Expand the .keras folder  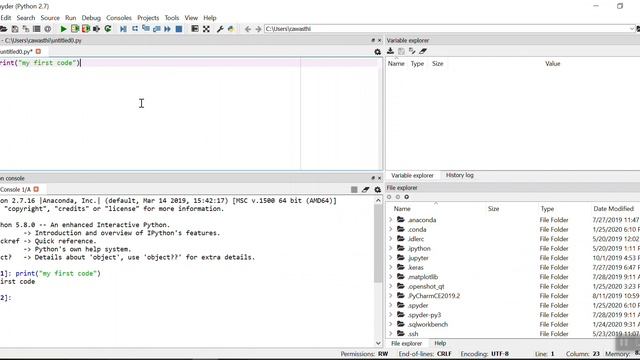pos(391,267)
